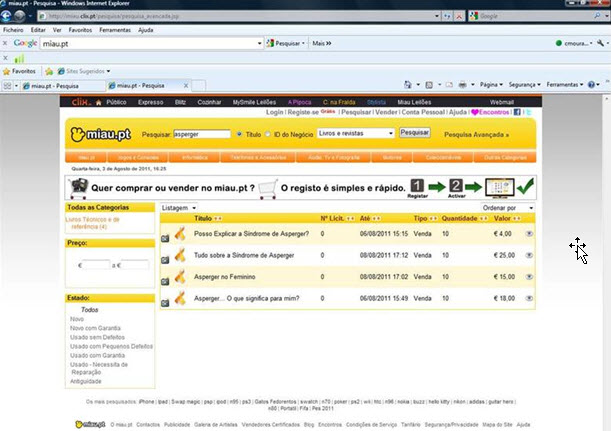This screenshot has height=431, width=611.
Task: Open the Ordenar por sort dropdown
Action: pyautogui.click(x=507, y=207)
